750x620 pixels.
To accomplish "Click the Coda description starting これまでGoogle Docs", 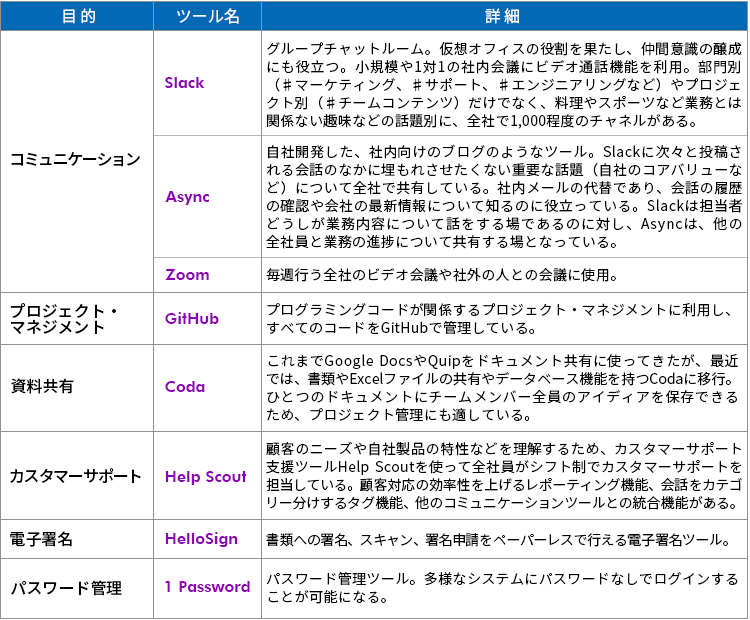I will click(x=502, y=388).
